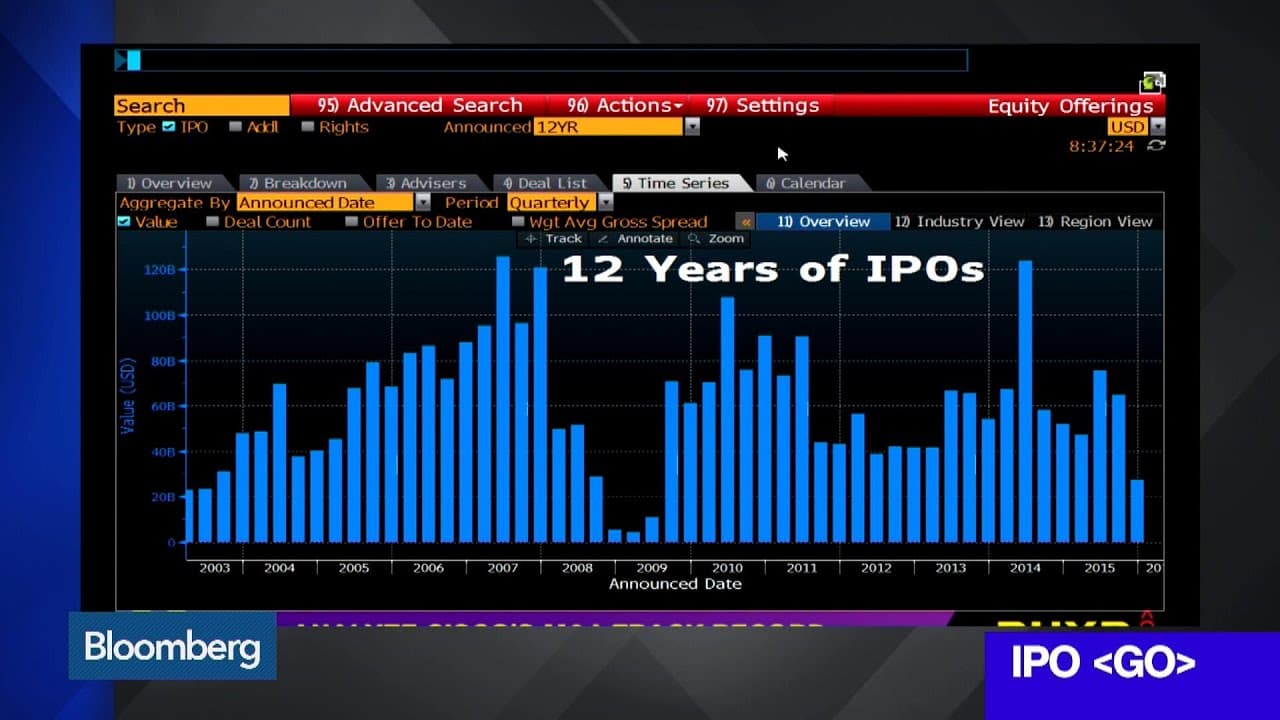Image resolution: width=1280 pixels, height=720 pixels.
Task: Click the 12YR announced range field
Action: pyautogui.click(x=609, y=127)
